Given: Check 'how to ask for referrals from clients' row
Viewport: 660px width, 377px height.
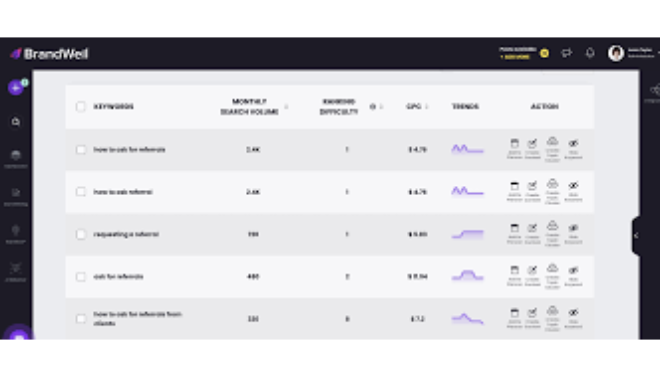Looking at the screenshot, I should [81, 319].
